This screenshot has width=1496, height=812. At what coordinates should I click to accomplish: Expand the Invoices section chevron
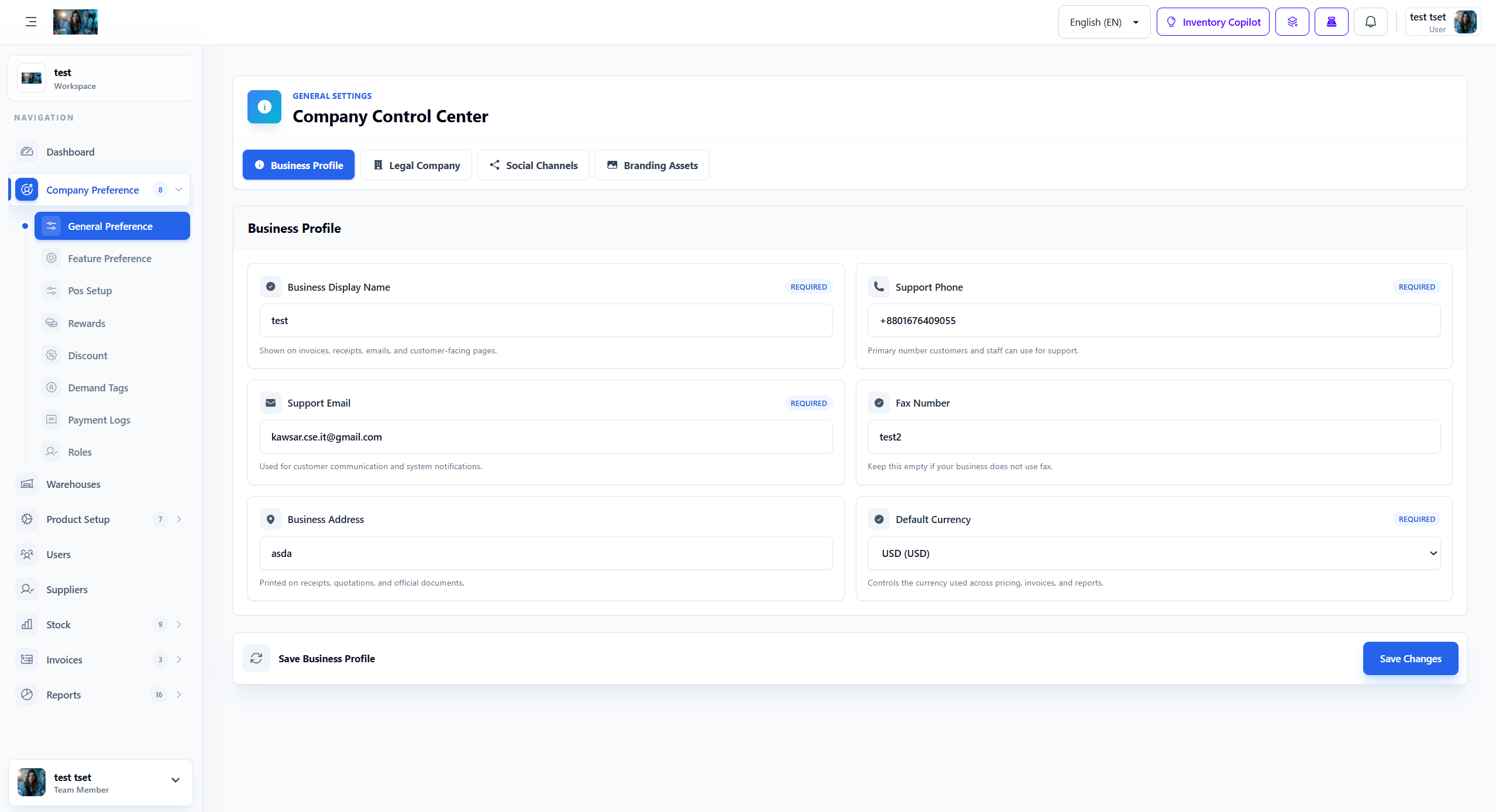(179, 660)
